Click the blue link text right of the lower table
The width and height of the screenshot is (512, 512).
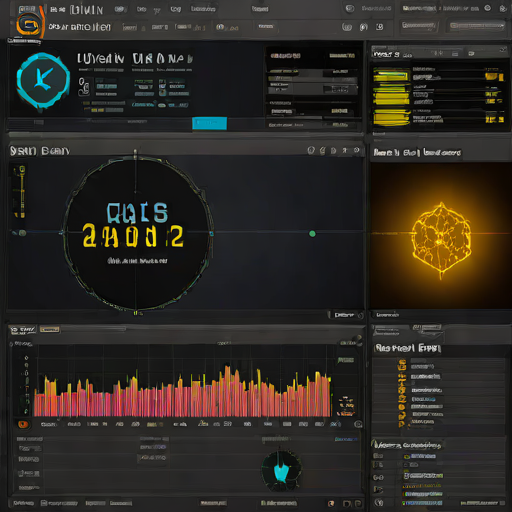[x=346, y=439]
